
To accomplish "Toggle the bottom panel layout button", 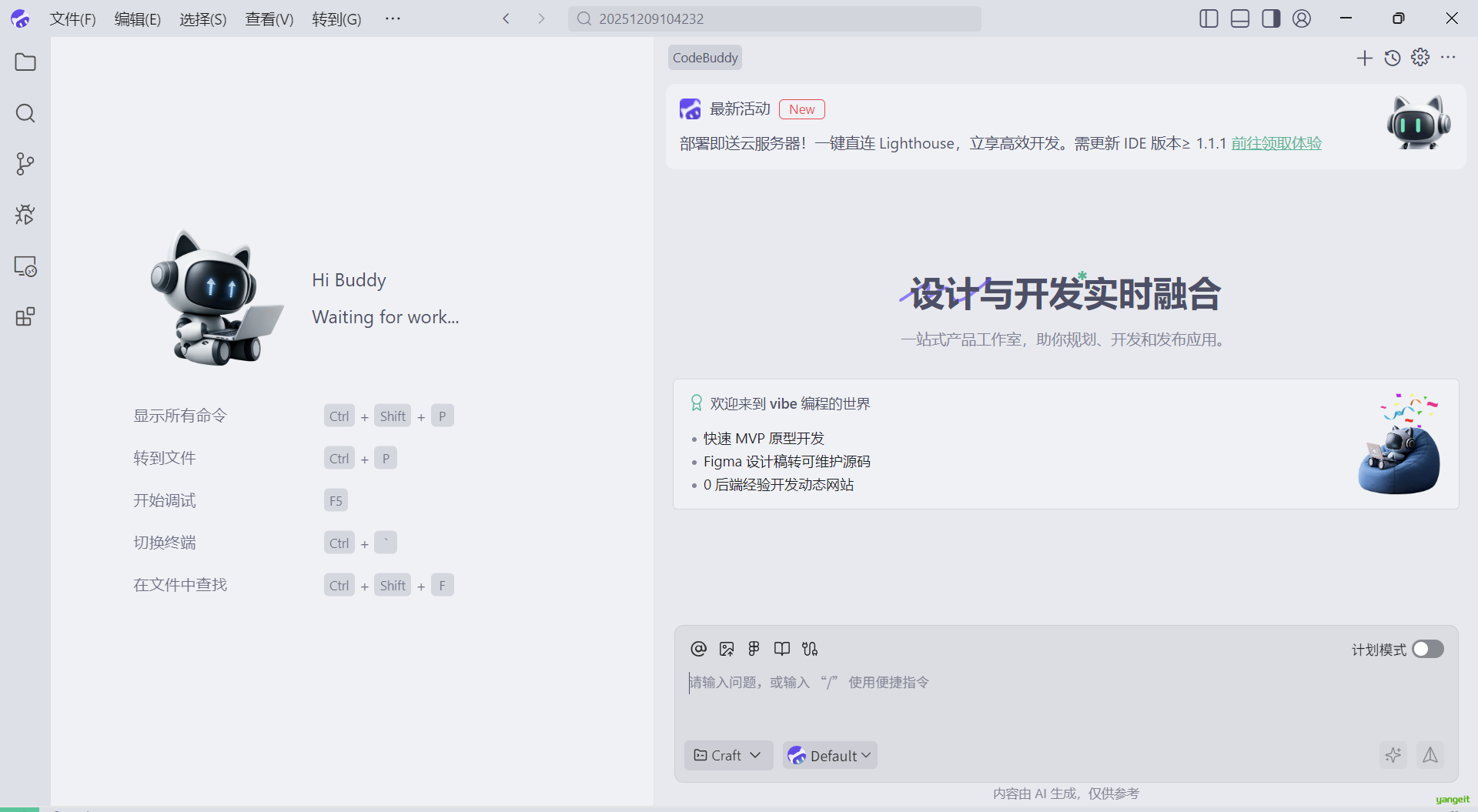I will tap(1239, 18).
